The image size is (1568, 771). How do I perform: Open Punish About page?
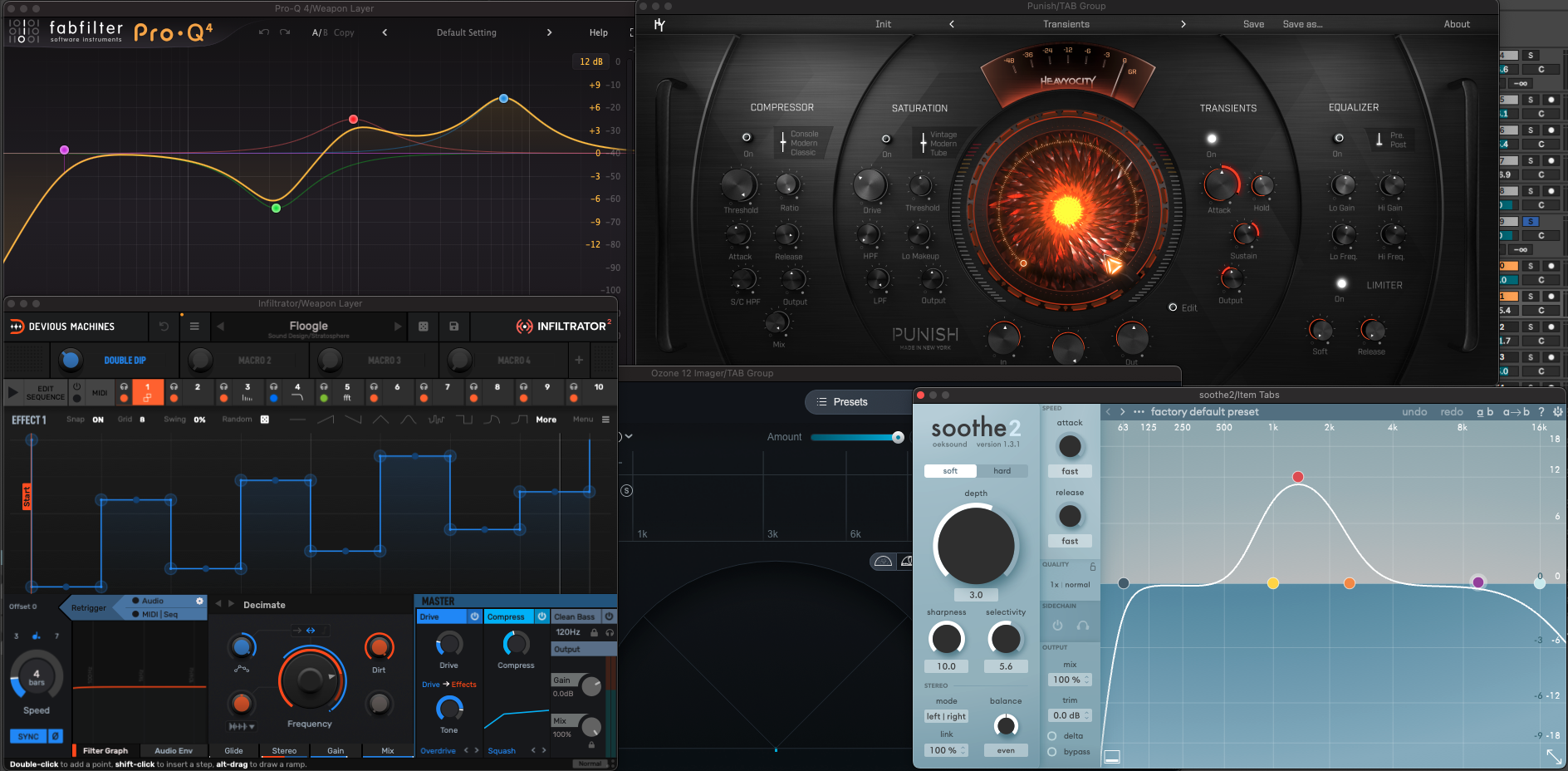pyautogui.click(x=1457, y=24)
